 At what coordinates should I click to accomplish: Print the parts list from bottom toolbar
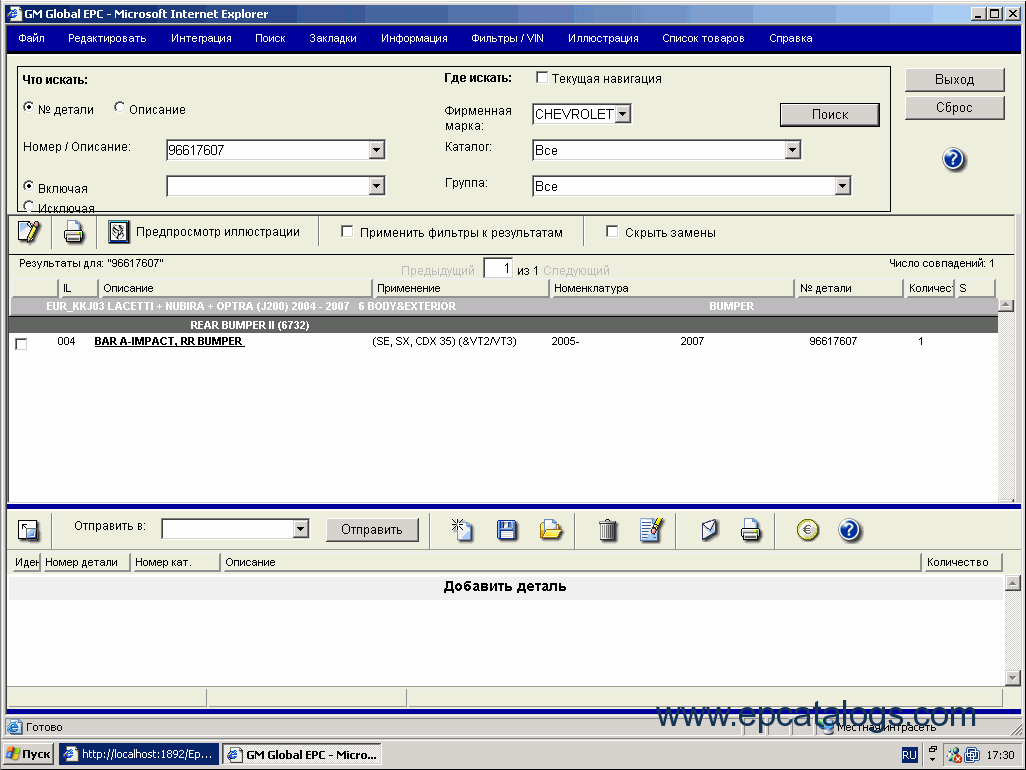point(751,530)
